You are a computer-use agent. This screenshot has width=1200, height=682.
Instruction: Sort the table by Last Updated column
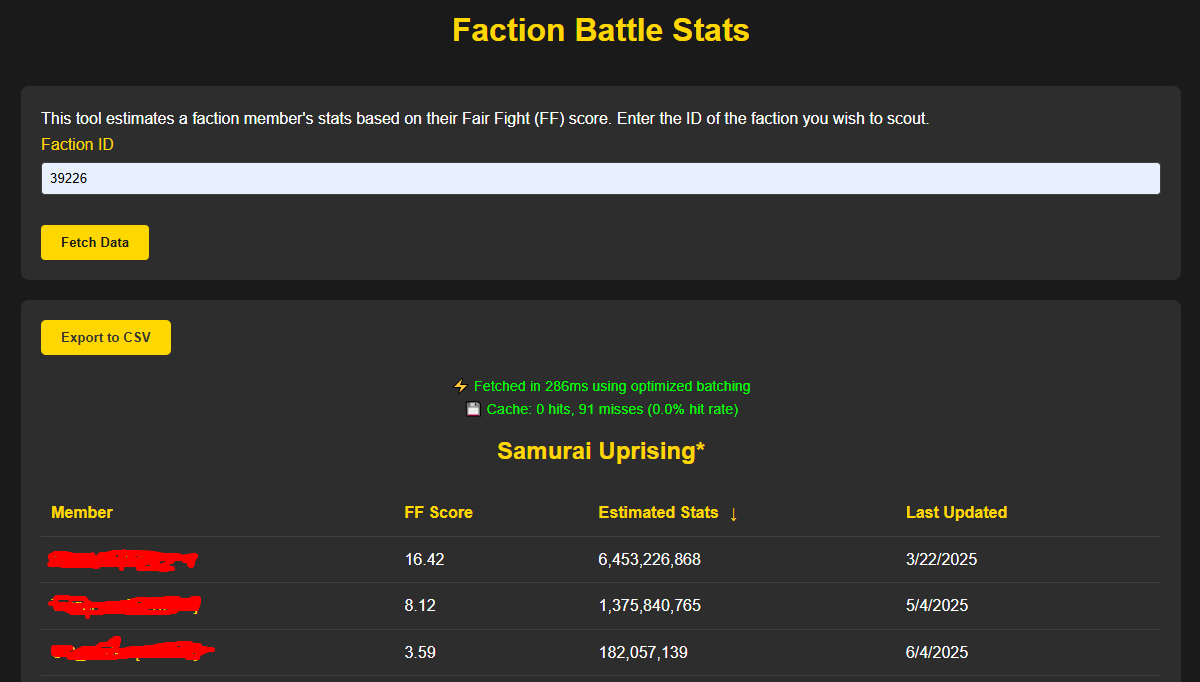point(956,512)
